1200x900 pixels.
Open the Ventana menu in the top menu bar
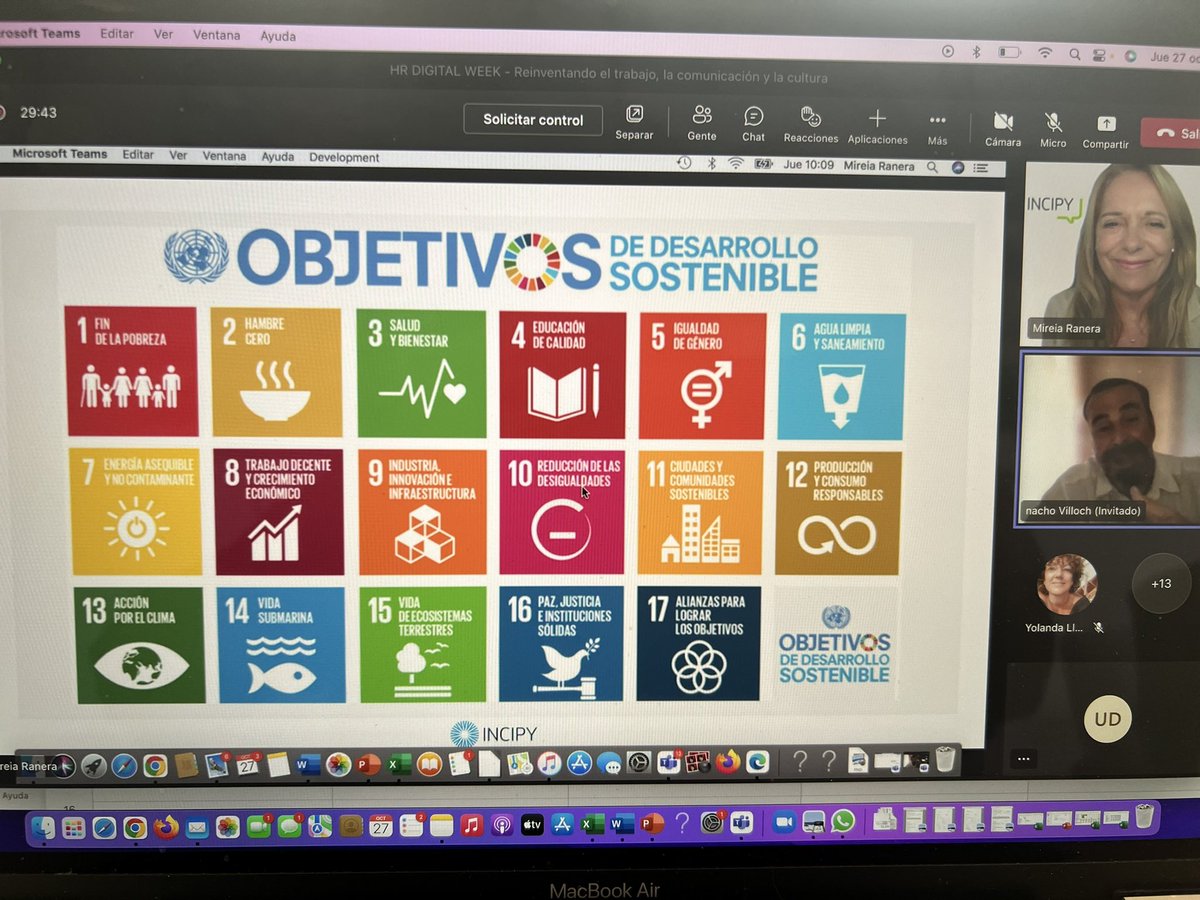(217, 35)
